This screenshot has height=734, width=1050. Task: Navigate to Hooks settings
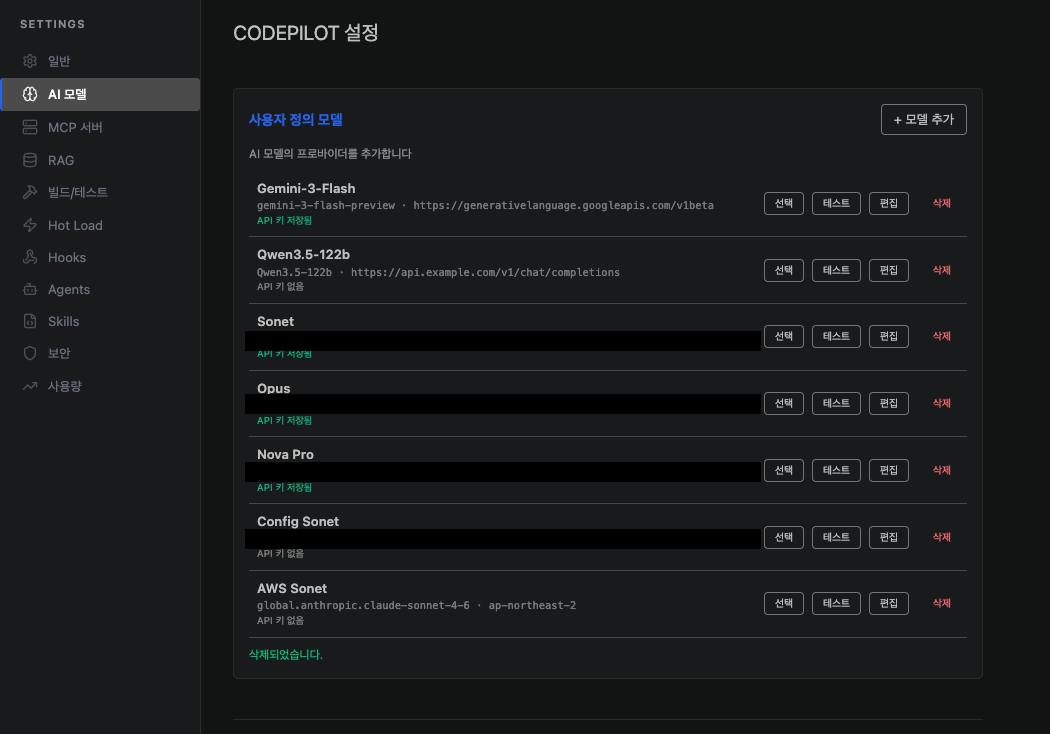[x=100, y=257]
